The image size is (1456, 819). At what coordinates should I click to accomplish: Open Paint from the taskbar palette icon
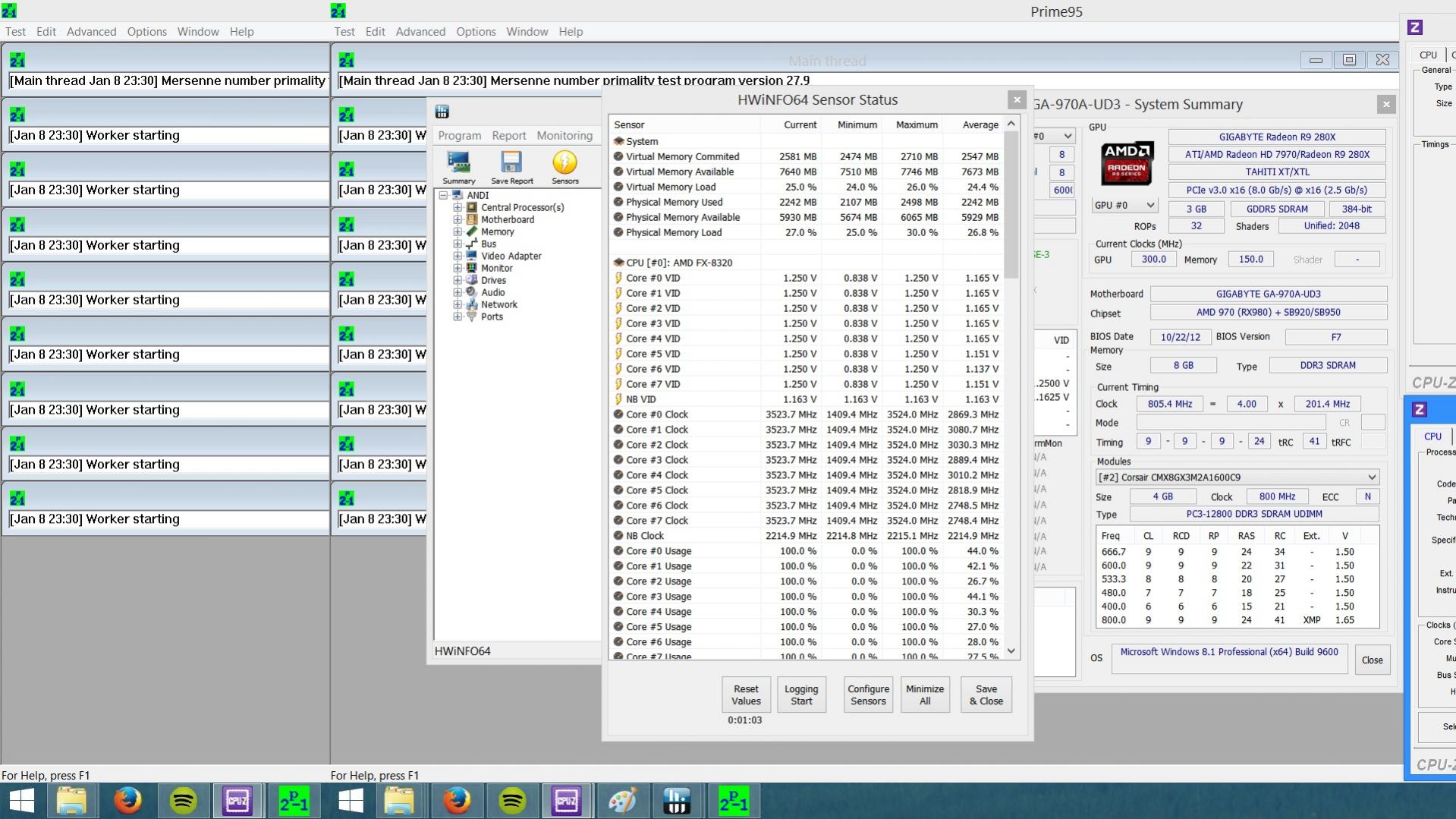pyautogui.click(x=622, y=801)
